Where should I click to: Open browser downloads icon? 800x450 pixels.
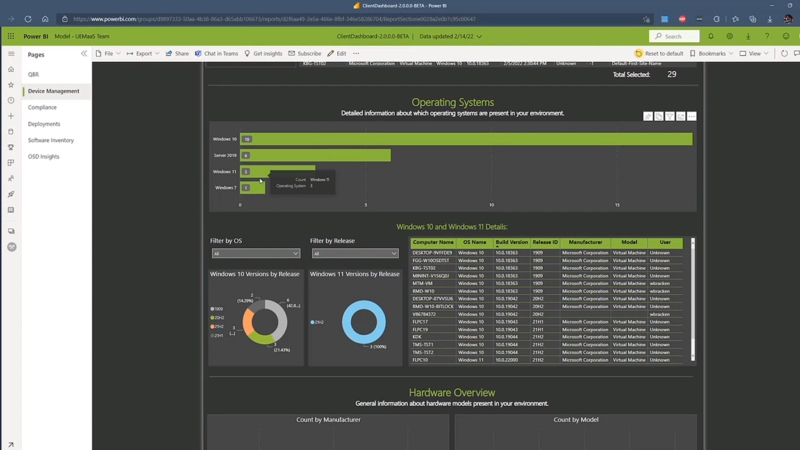769,19
